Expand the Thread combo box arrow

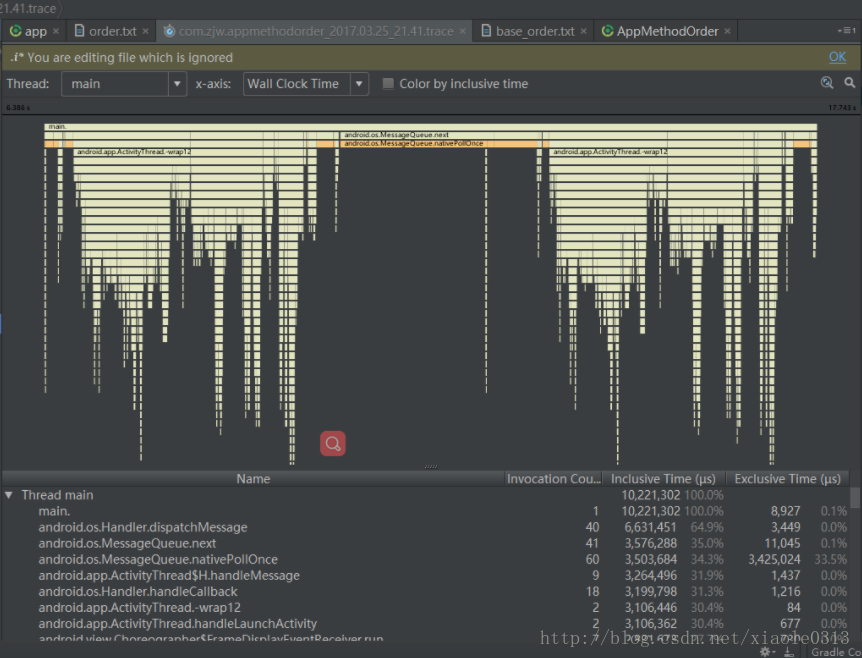click(177, 84)
